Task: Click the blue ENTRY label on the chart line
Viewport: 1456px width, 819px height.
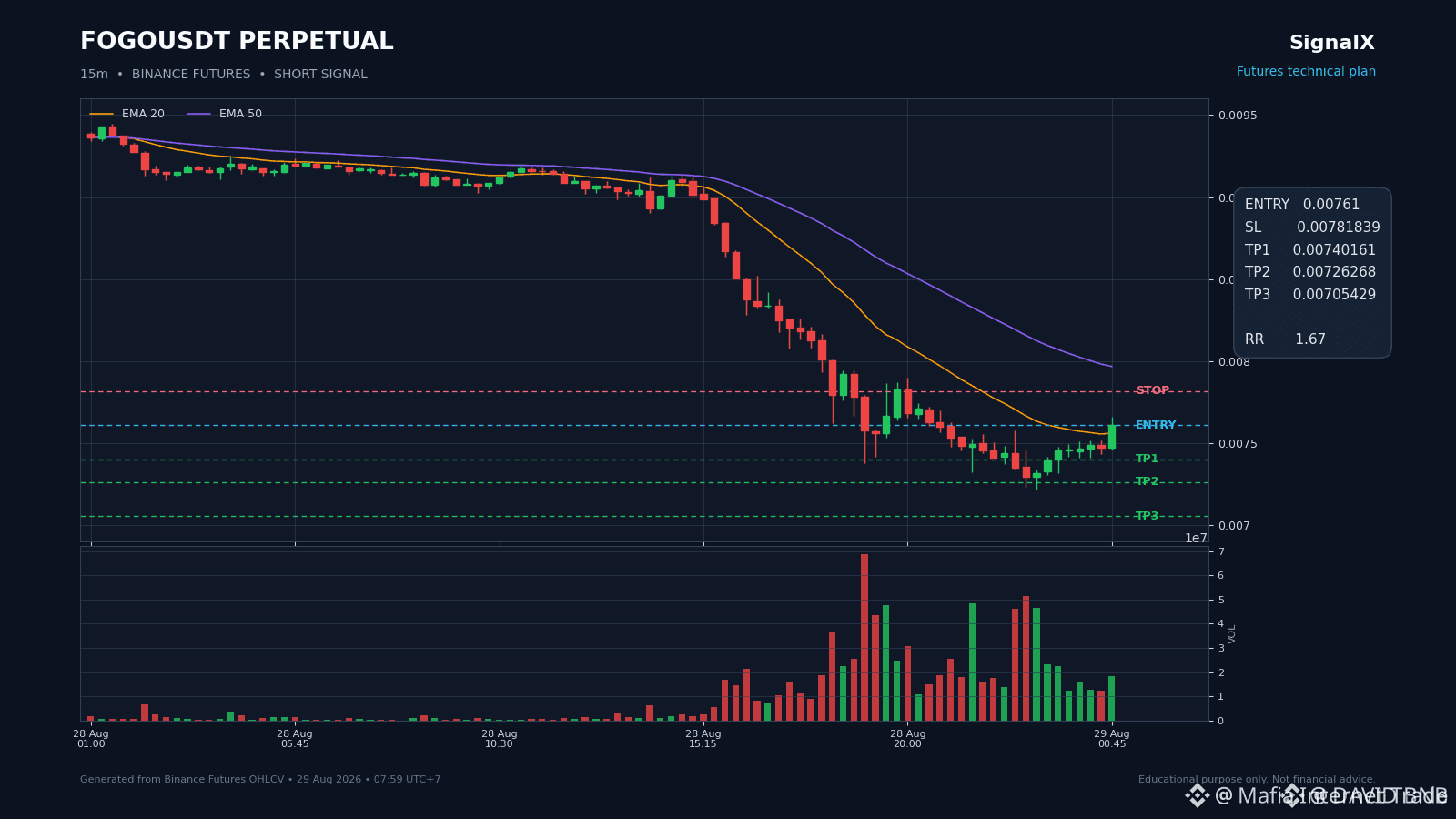Action: click(1156, 425)
